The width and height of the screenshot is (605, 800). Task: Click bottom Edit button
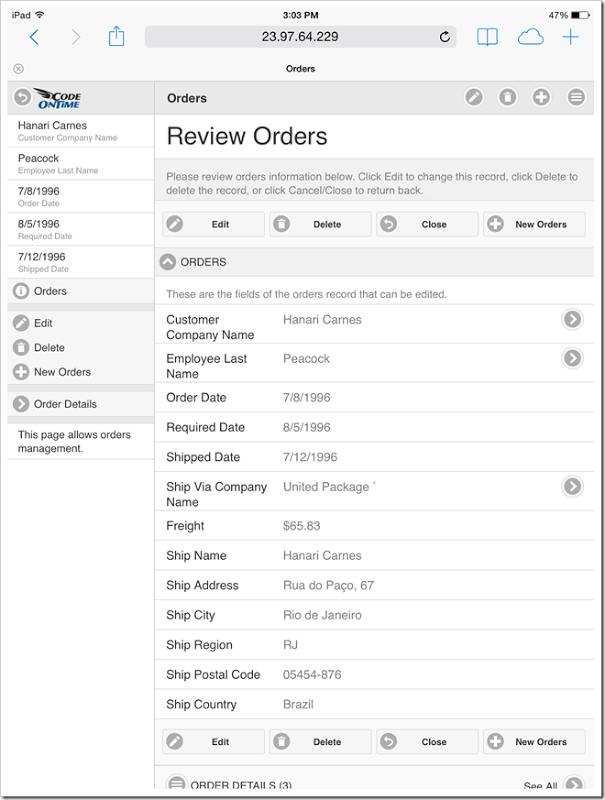point(213,741)
